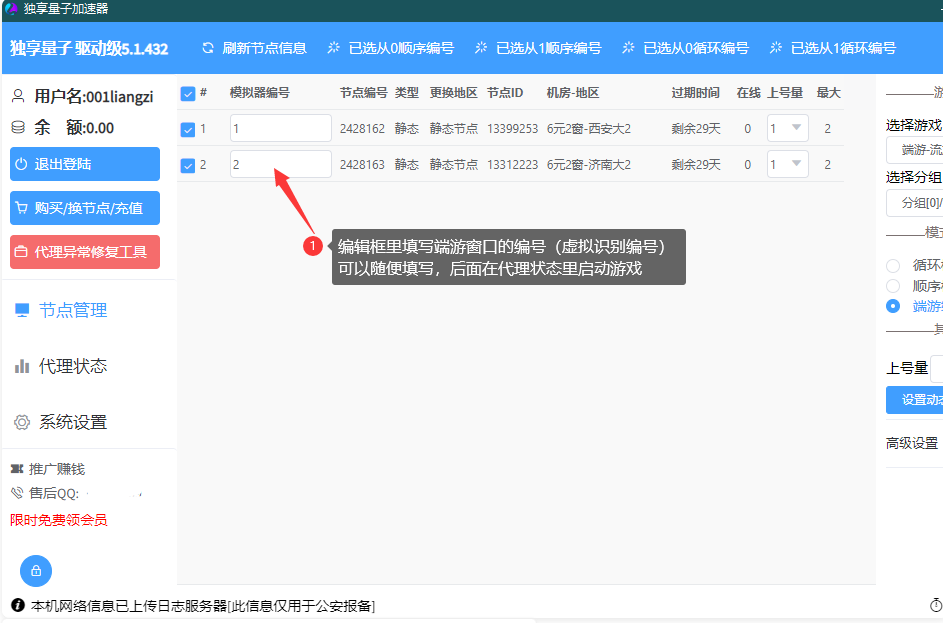Click 已选从1循环编号 toolbar item
The height and width of the screenshot is (623, 943).
833,48
